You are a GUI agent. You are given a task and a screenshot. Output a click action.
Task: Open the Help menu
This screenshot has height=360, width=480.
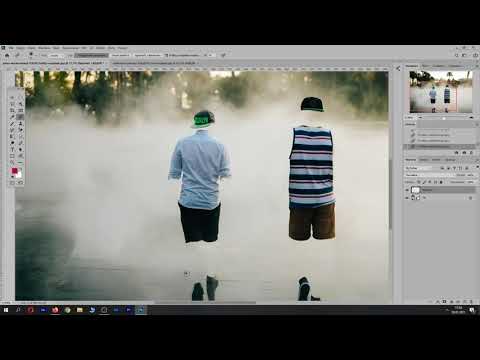coord(122,48)
